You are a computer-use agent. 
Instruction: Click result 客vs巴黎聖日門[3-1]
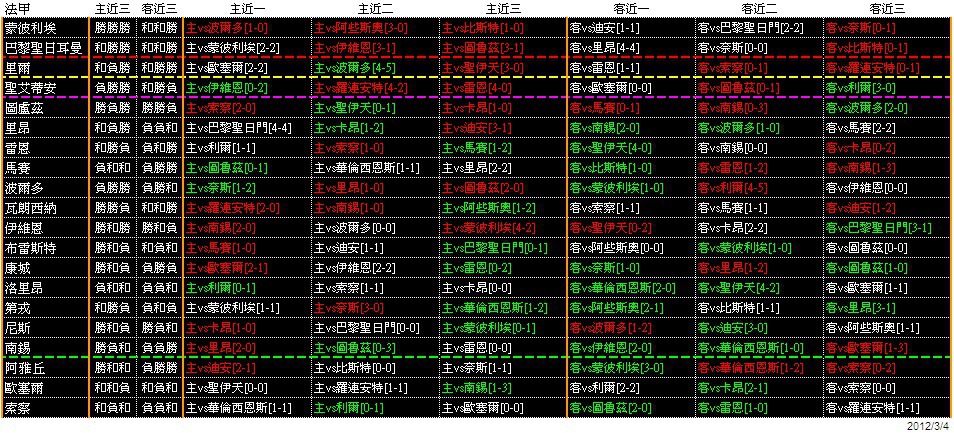click(x=878, y=229)
